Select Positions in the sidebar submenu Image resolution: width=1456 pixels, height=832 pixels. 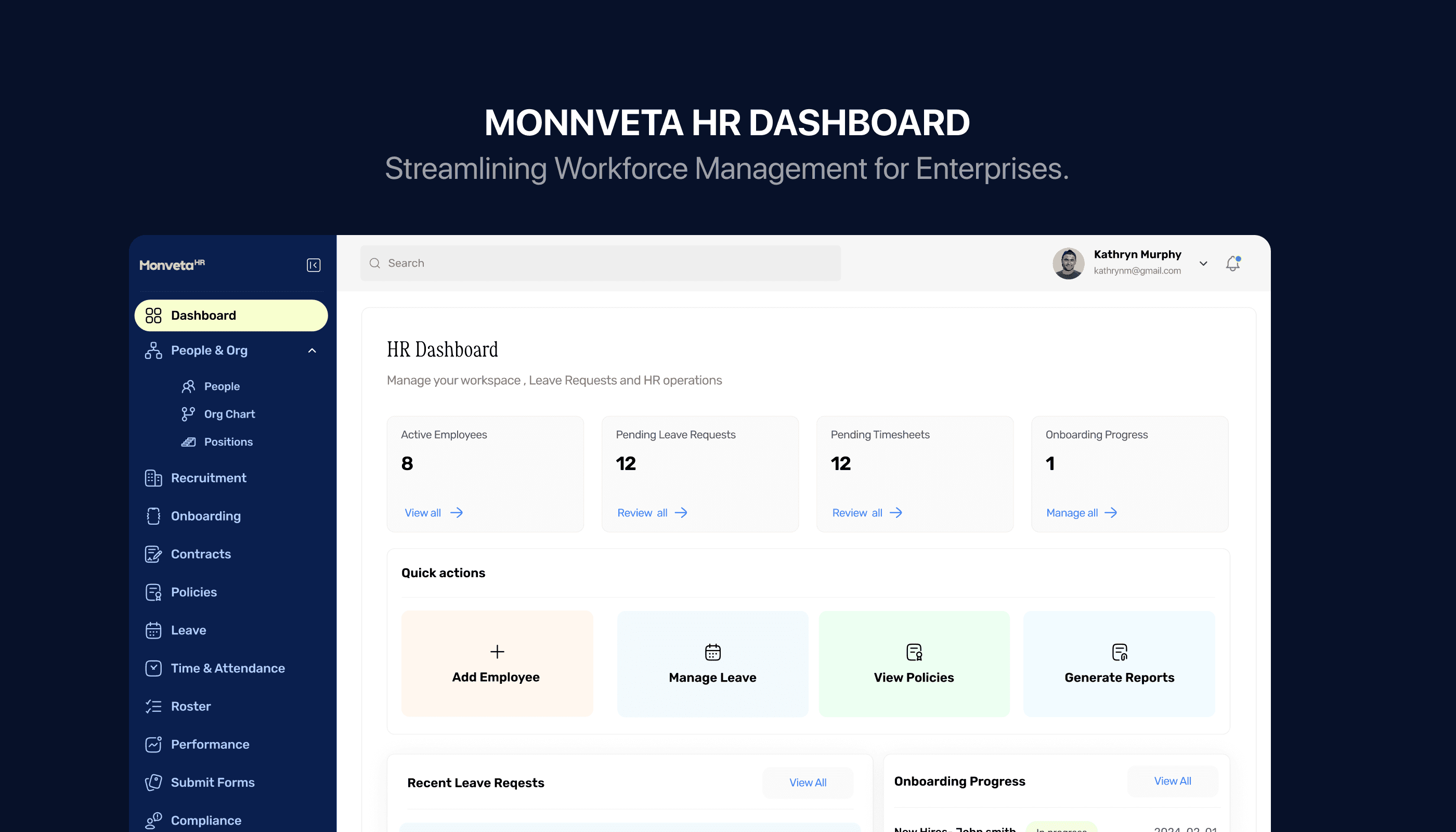point(228,441)
